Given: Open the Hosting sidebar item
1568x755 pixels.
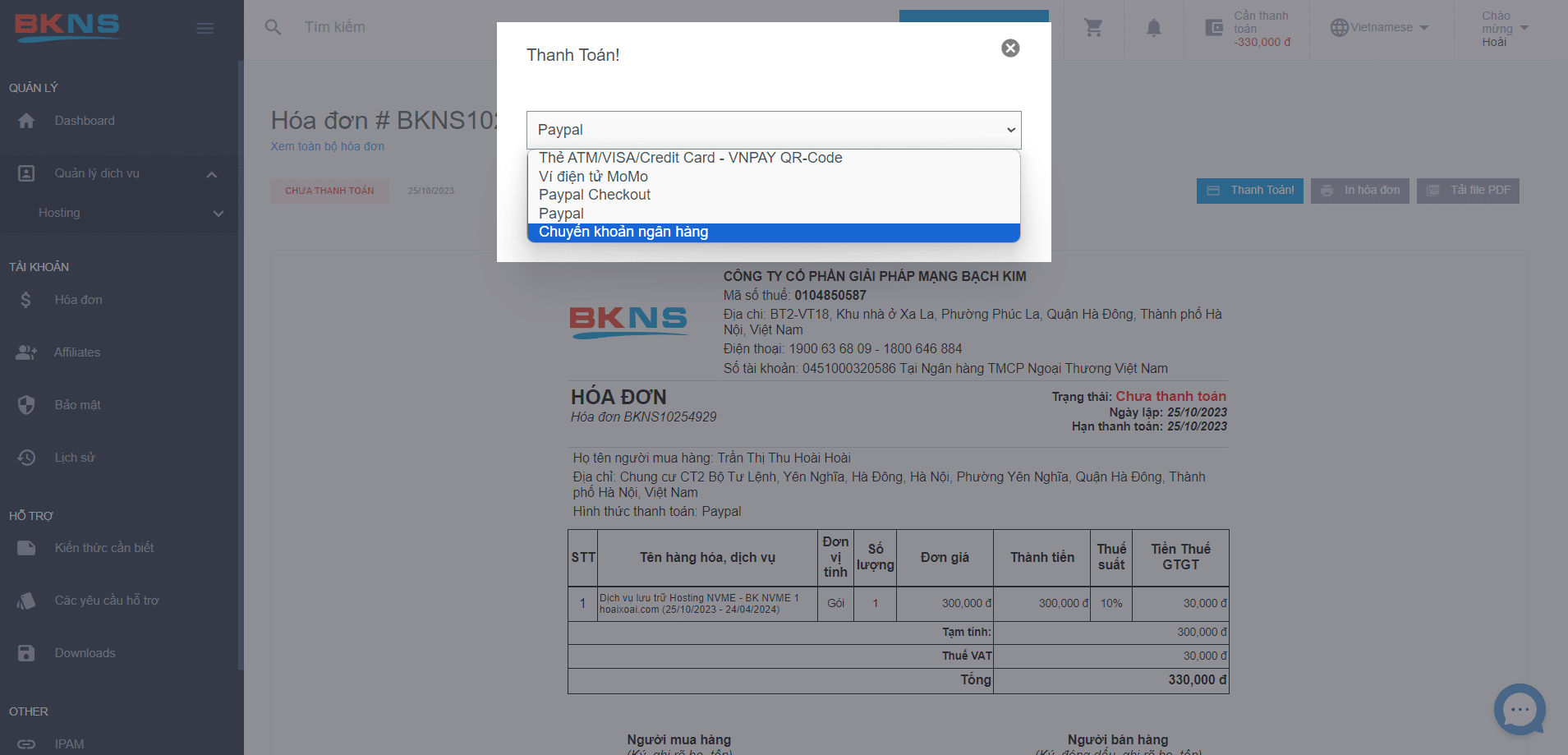Looking at the screenshot, I should coord(59,213).
